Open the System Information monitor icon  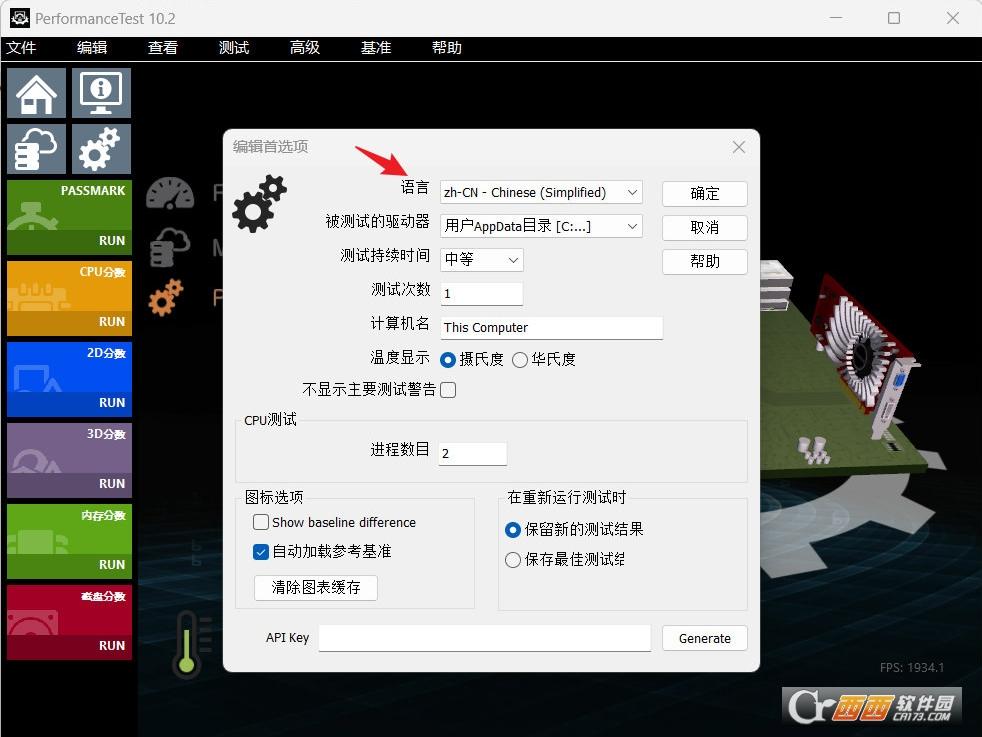[101, 93]
